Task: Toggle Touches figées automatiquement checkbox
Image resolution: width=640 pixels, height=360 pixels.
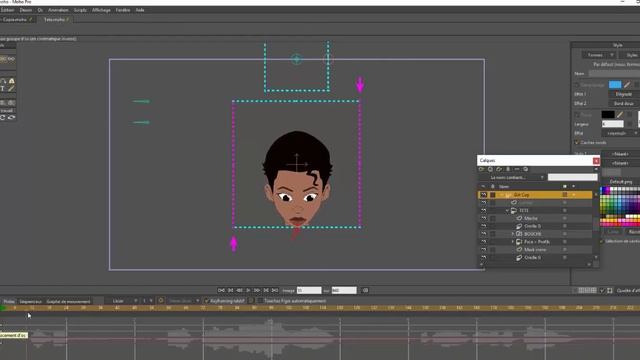Action: coord(260,301)
